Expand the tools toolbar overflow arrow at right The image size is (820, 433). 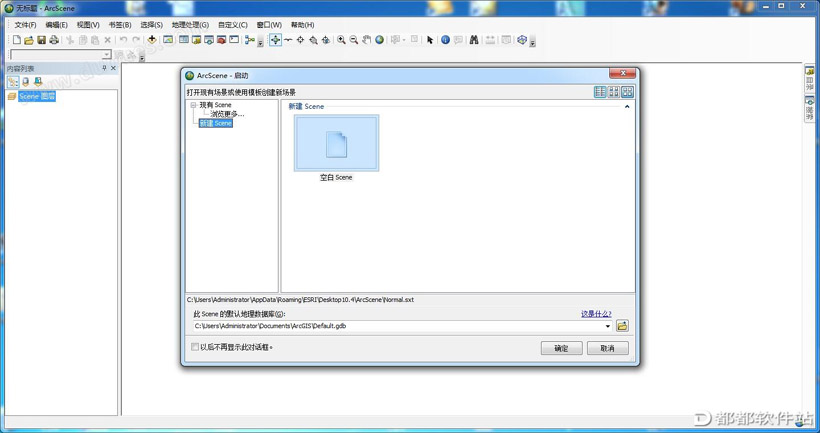(x=532, y=43)
